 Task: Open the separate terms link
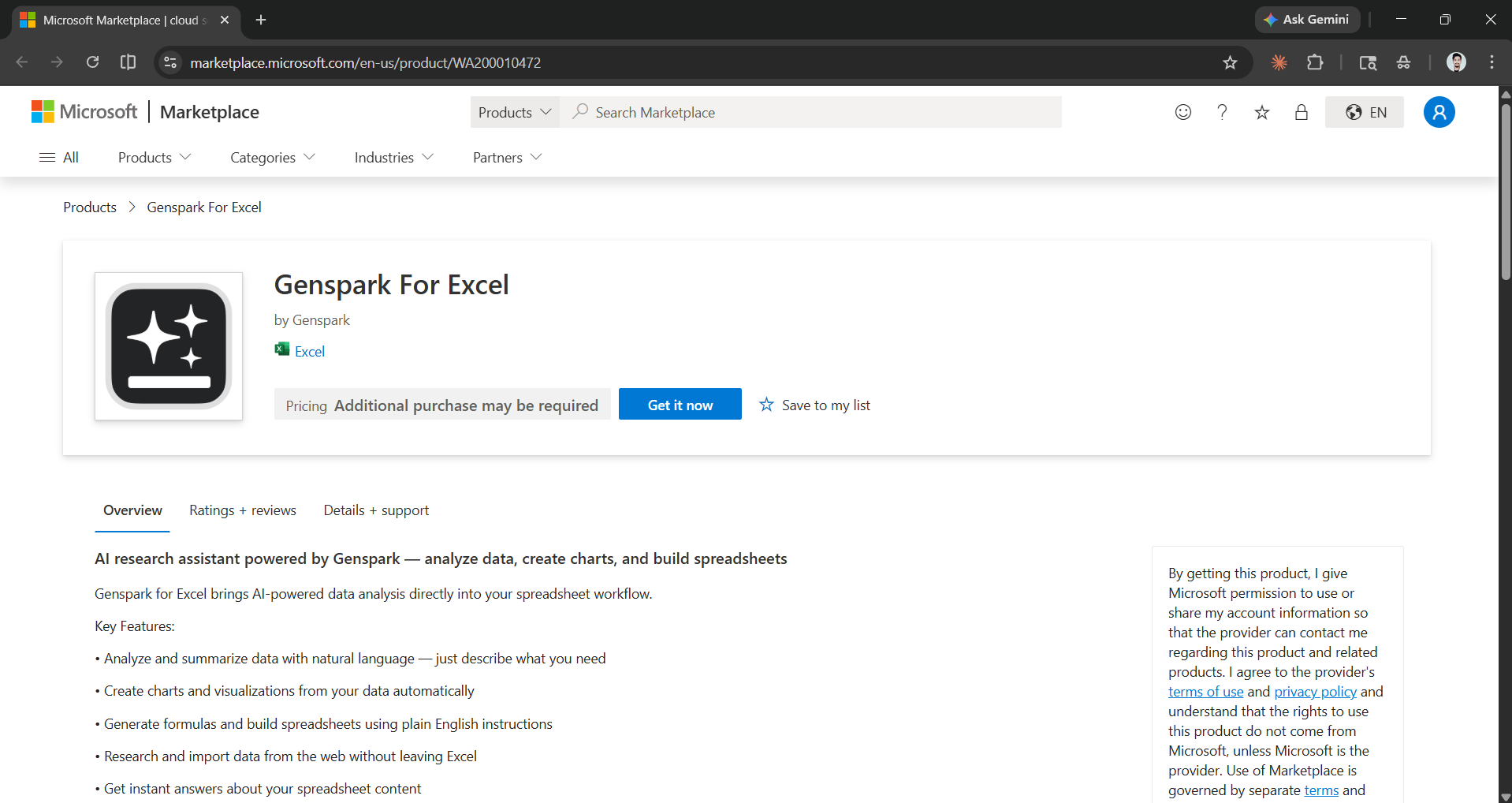click(1321, 790)
